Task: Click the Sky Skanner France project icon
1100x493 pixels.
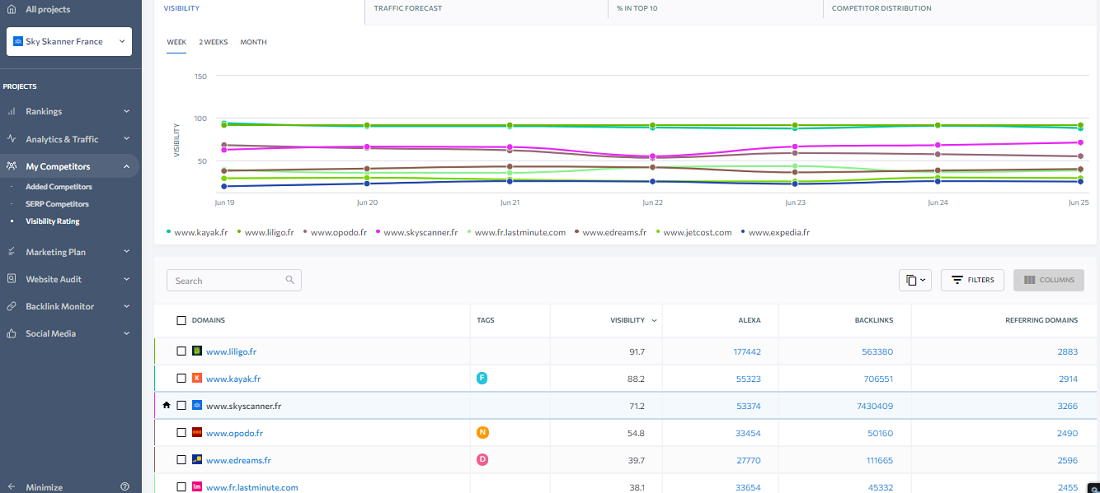Action: pos(18,42)
